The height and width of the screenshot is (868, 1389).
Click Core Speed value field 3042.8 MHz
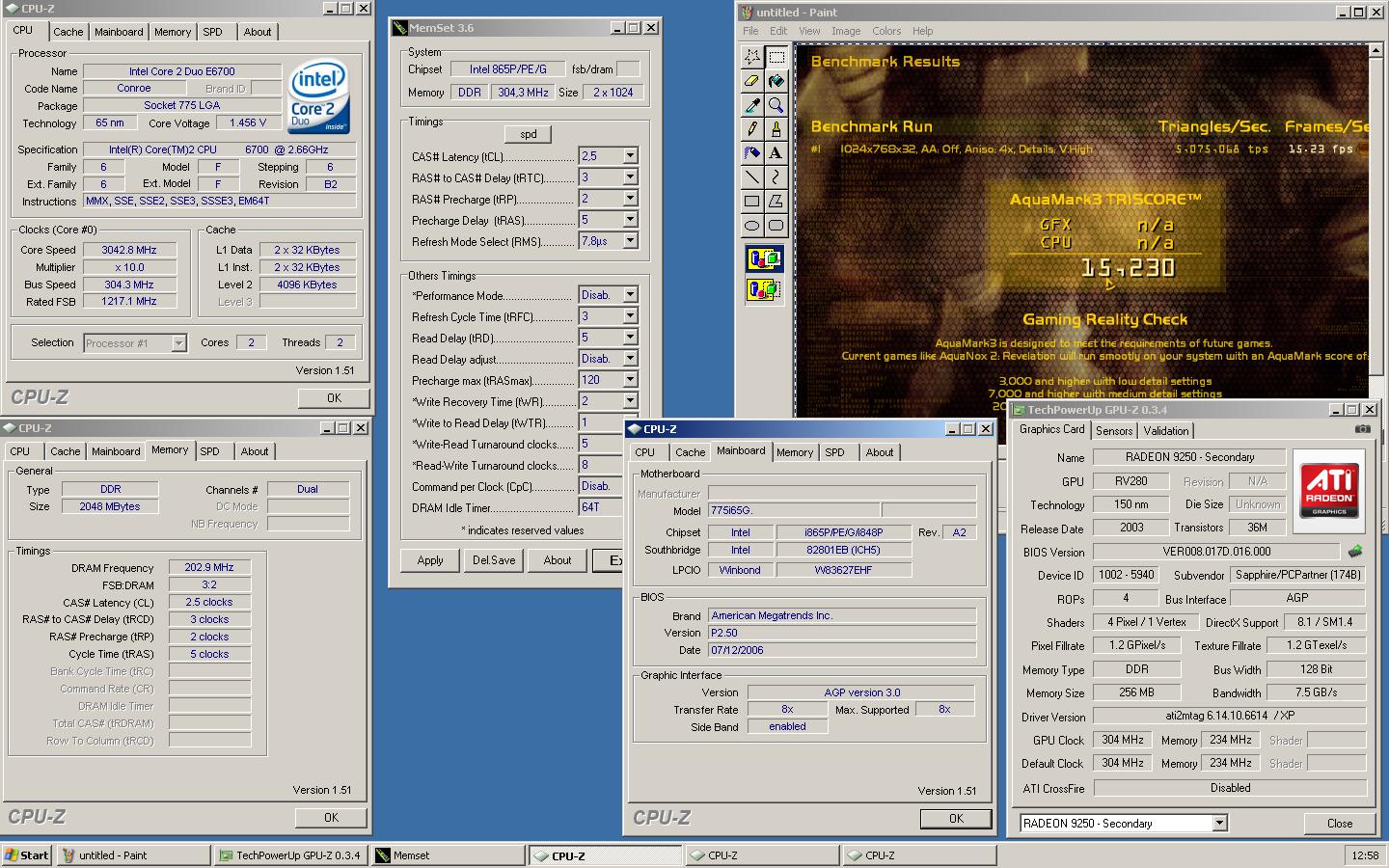tap(129, 250)
